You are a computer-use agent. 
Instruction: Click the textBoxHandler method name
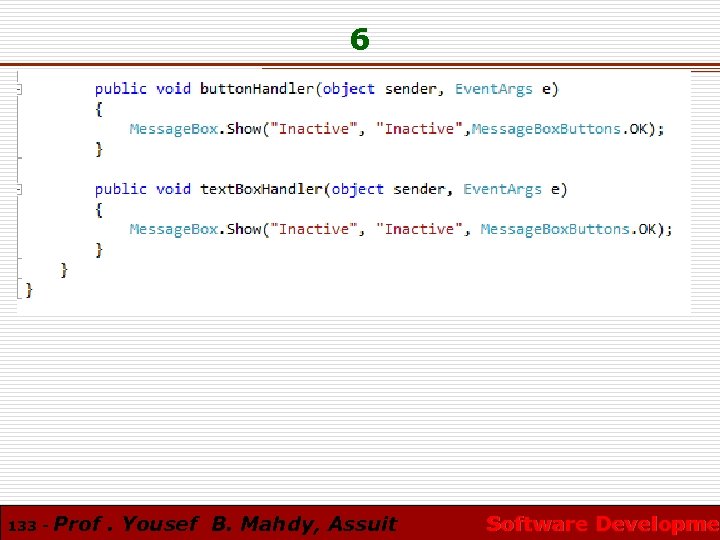261,189
